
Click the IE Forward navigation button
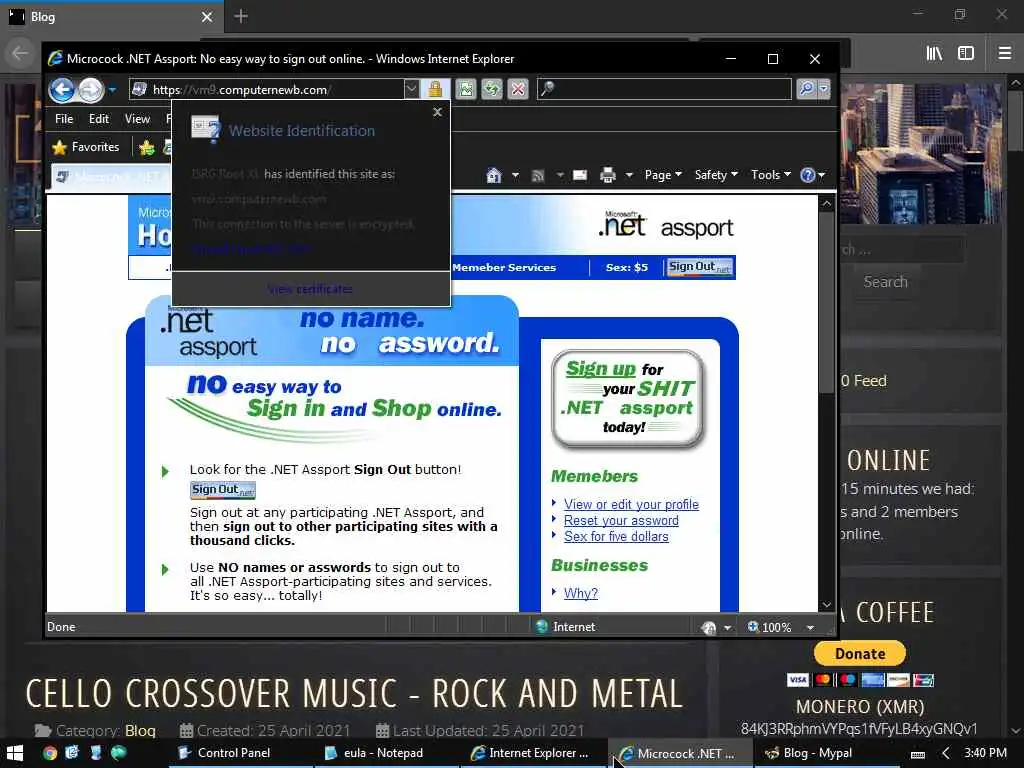click(91, 89)
